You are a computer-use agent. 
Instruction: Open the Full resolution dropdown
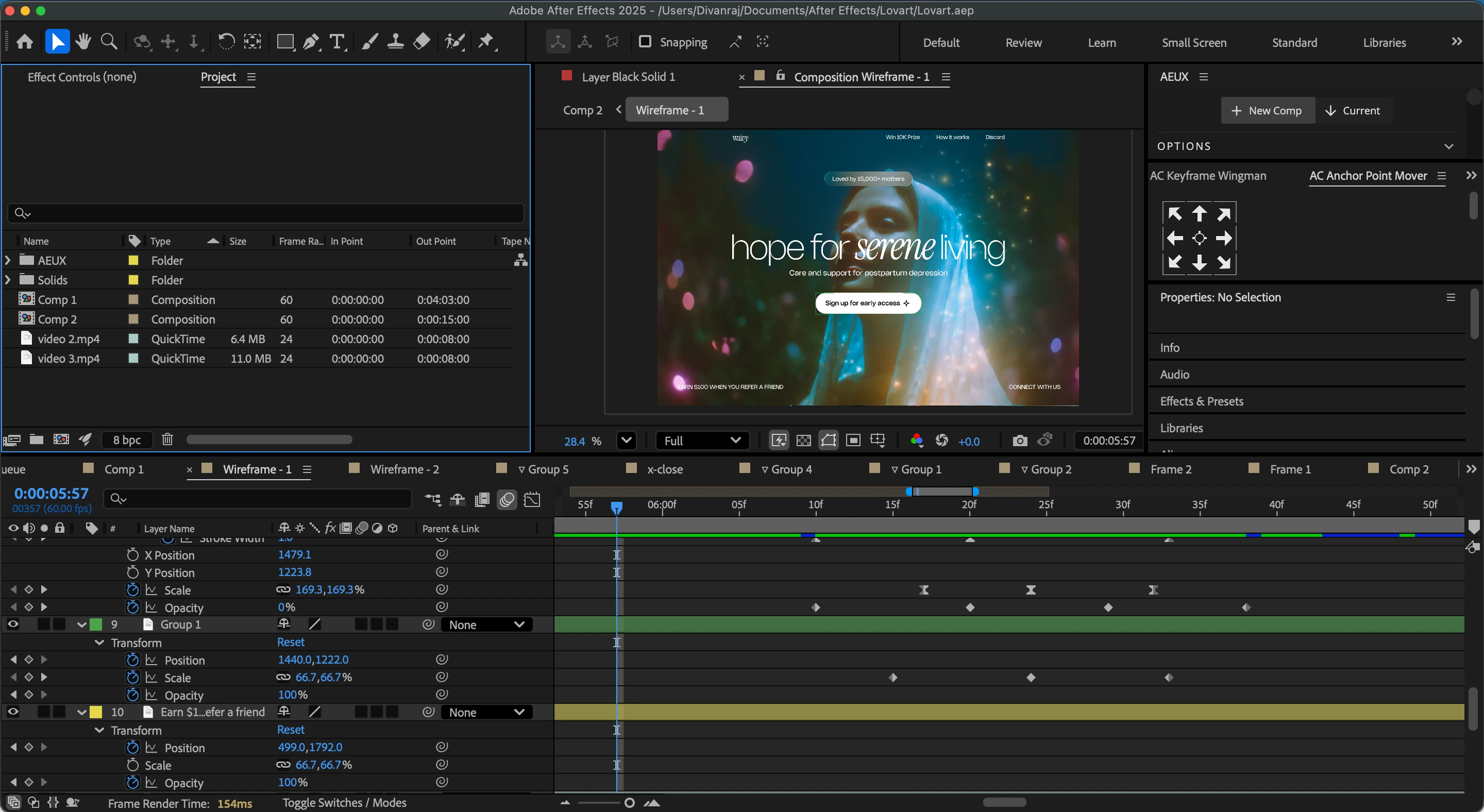point(702,441)
